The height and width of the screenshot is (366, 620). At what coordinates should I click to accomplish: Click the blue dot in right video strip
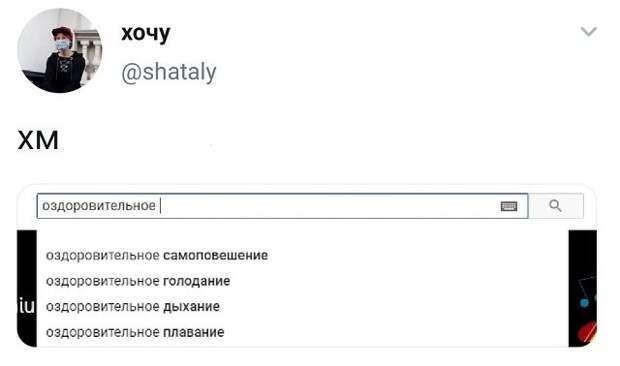584,303
